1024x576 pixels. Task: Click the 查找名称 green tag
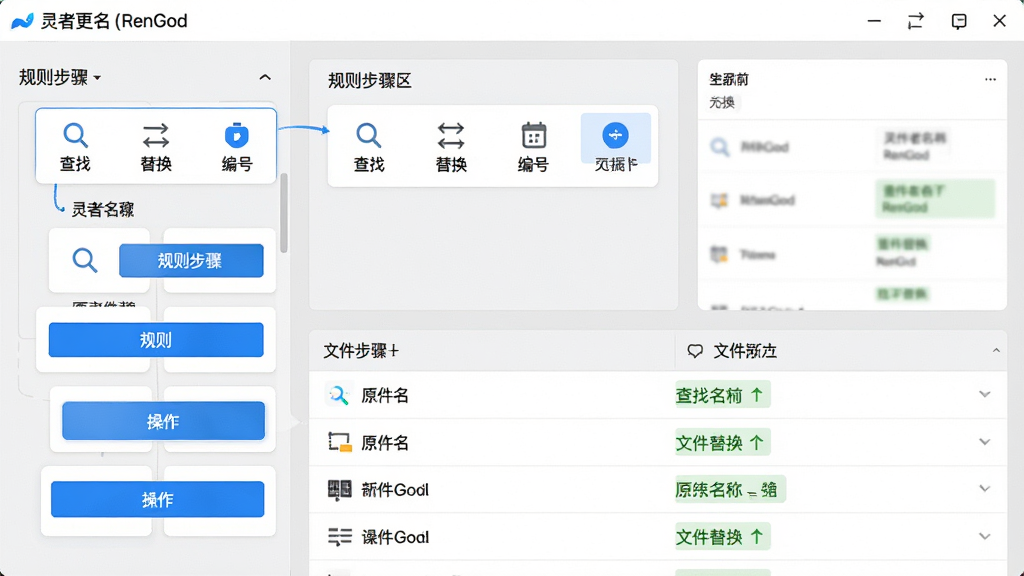point(722,394)
